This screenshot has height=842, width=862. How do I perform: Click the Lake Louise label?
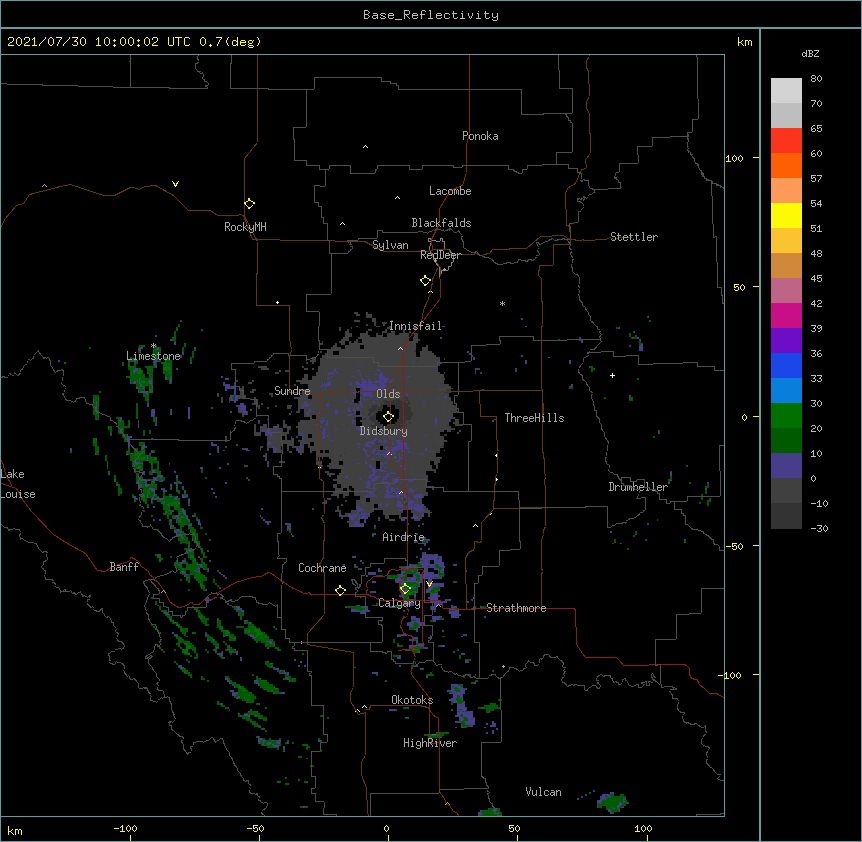18,484
